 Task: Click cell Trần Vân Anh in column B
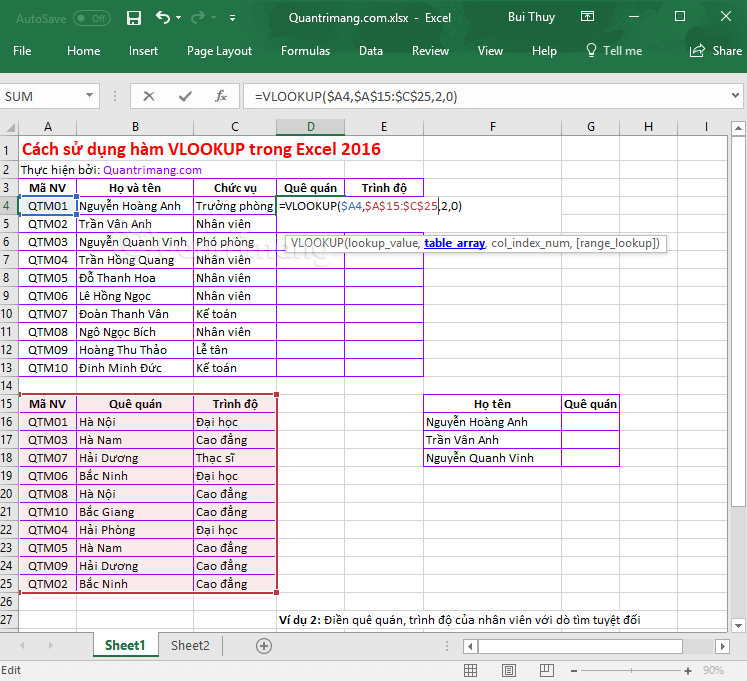[x=135, y=224]
